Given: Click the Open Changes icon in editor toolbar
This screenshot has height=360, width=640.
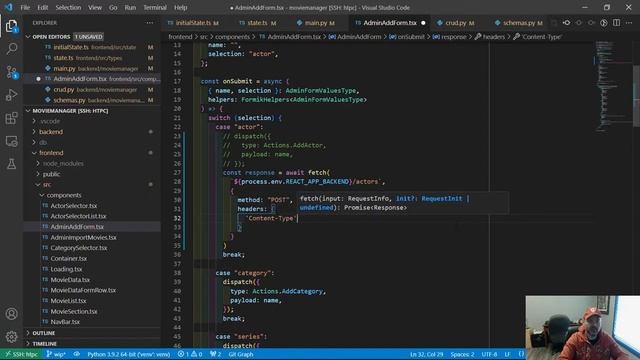Looking at the screenshot, I should [x=567, y=23].
